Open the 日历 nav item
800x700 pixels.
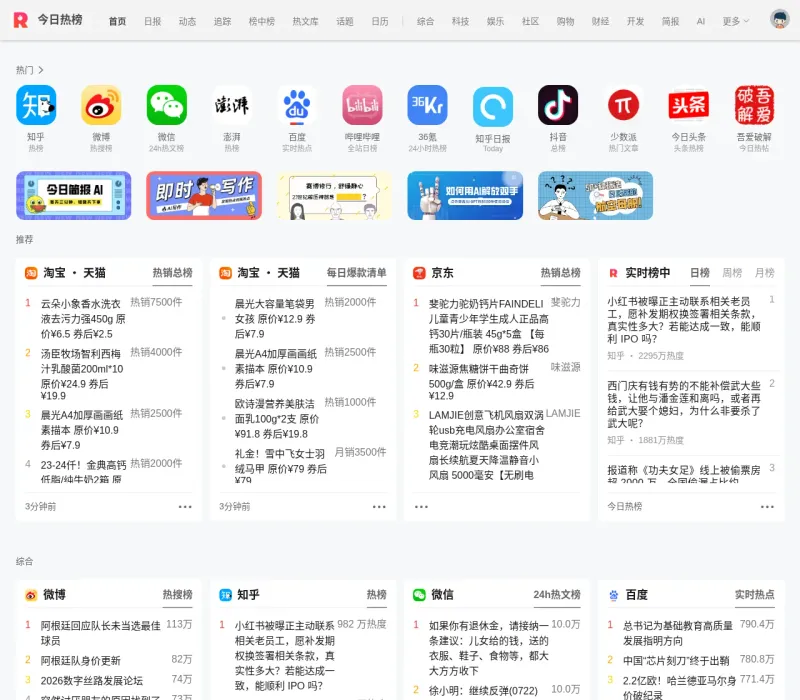click(380, 21)
